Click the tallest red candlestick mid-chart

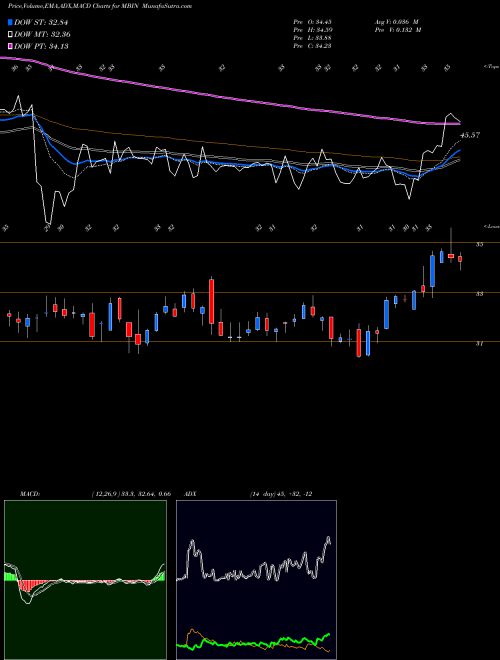[x=211, y=301]
